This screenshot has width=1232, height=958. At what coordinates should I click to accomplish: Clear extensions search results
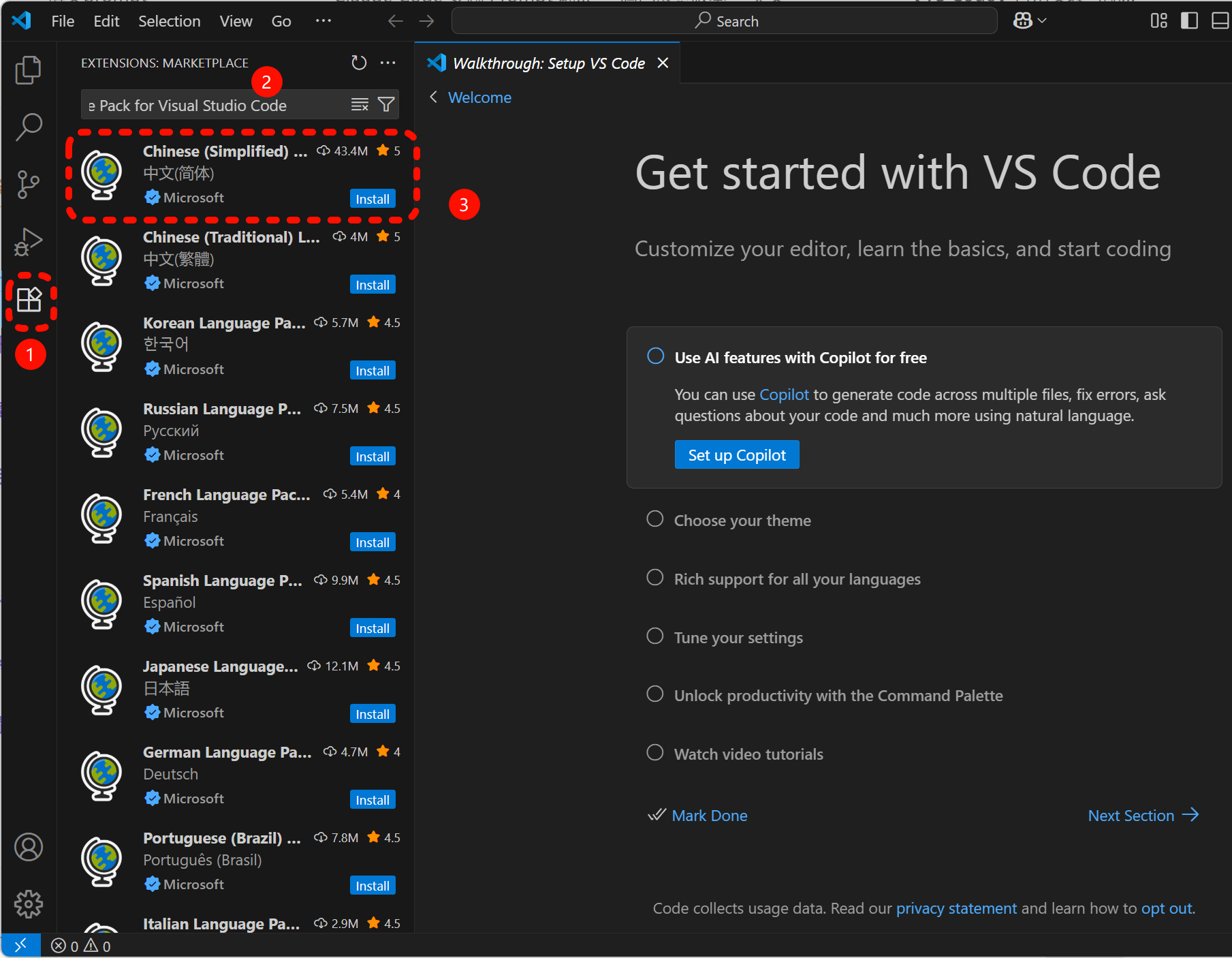pyautogui.click(x=360, y=104)
